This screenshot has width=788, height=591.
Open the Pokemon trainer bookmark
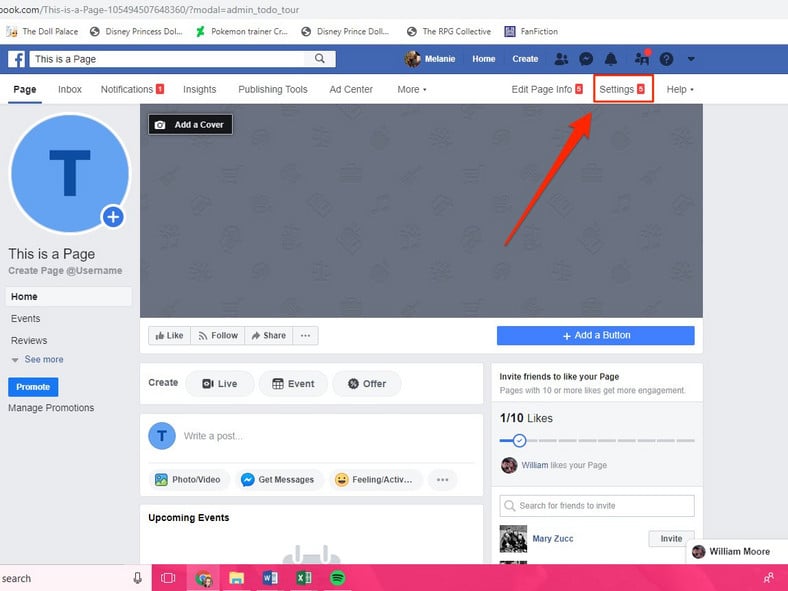[x=242, y=31]
